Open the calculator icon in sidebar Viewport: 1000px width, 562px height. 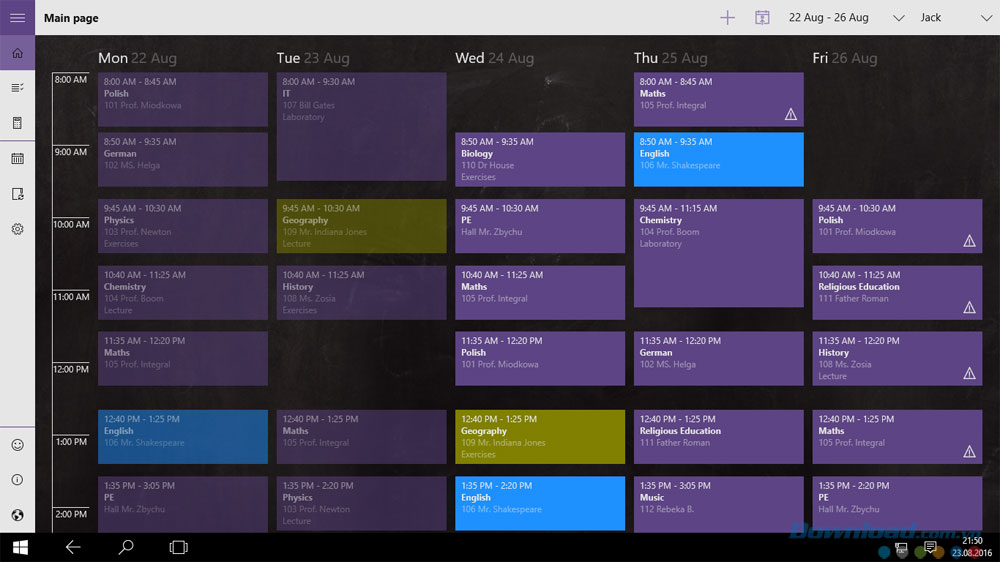(x=17, y=123)
